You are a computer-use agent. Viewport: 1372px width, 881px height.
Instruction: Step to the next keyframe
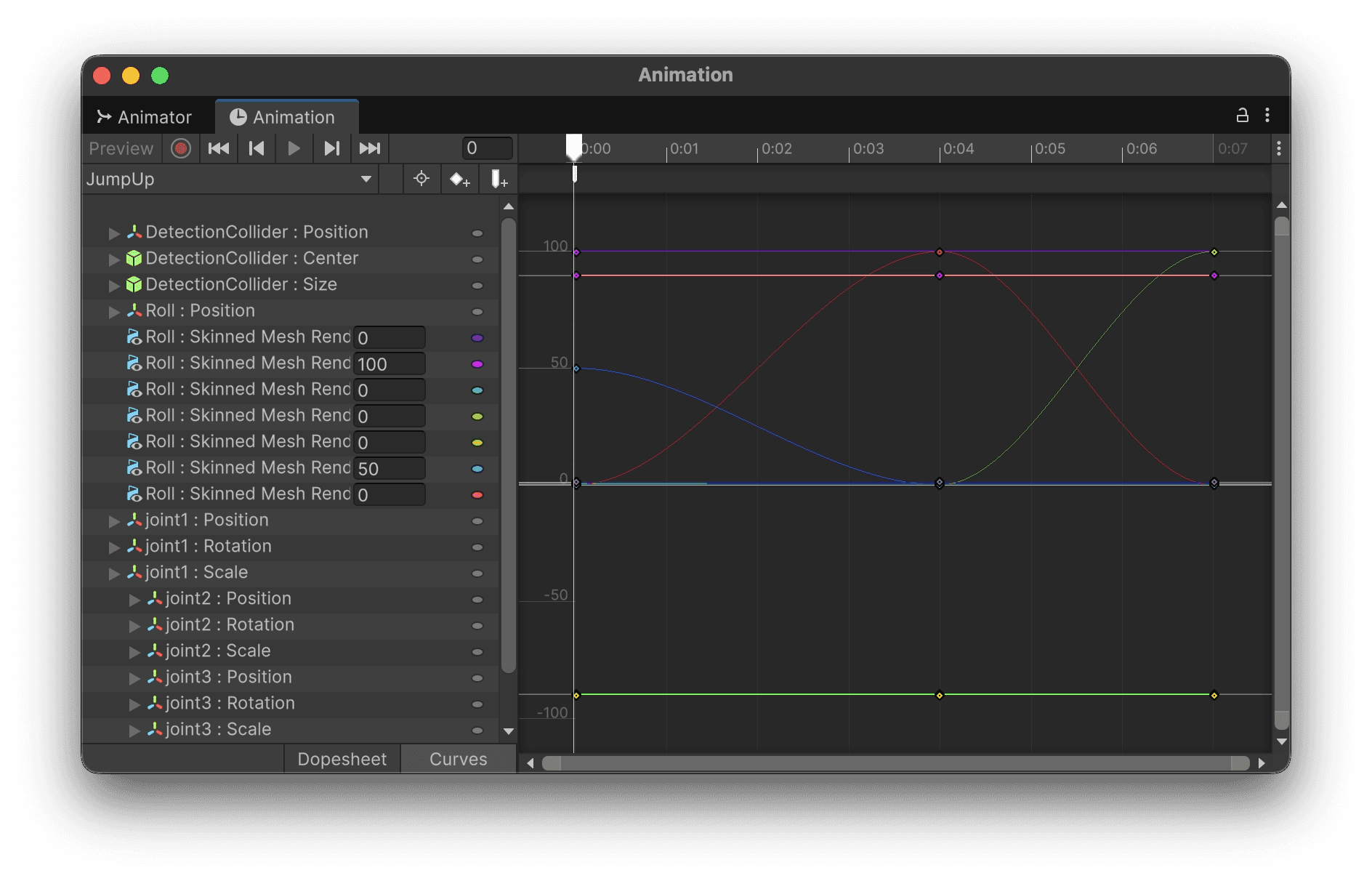(x=332, y=149)
